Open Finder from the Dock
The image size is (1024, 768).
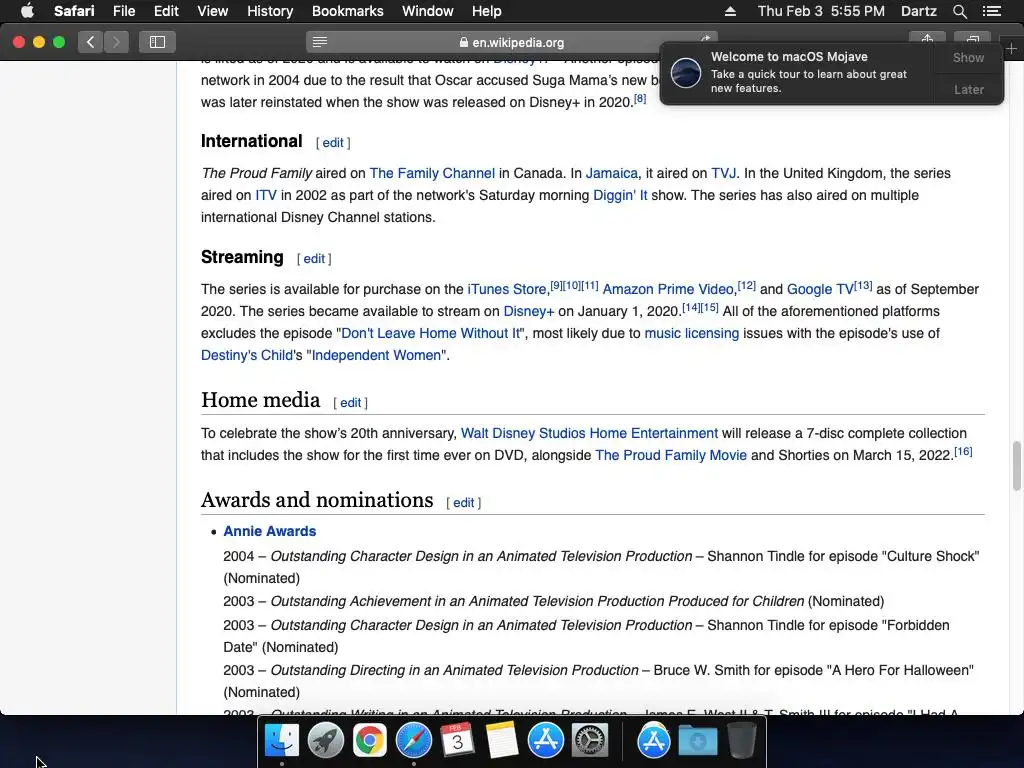pyautogui.click(x=281, y=741)
